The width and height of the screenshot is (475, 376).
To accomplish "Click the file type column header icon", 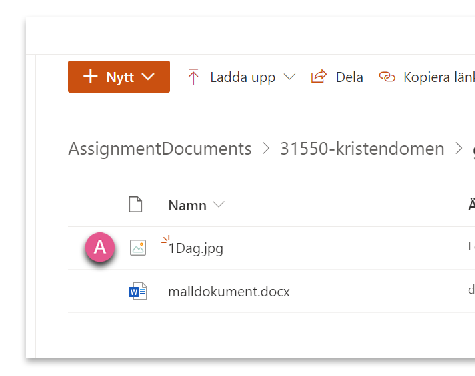I will coord(136,204).
